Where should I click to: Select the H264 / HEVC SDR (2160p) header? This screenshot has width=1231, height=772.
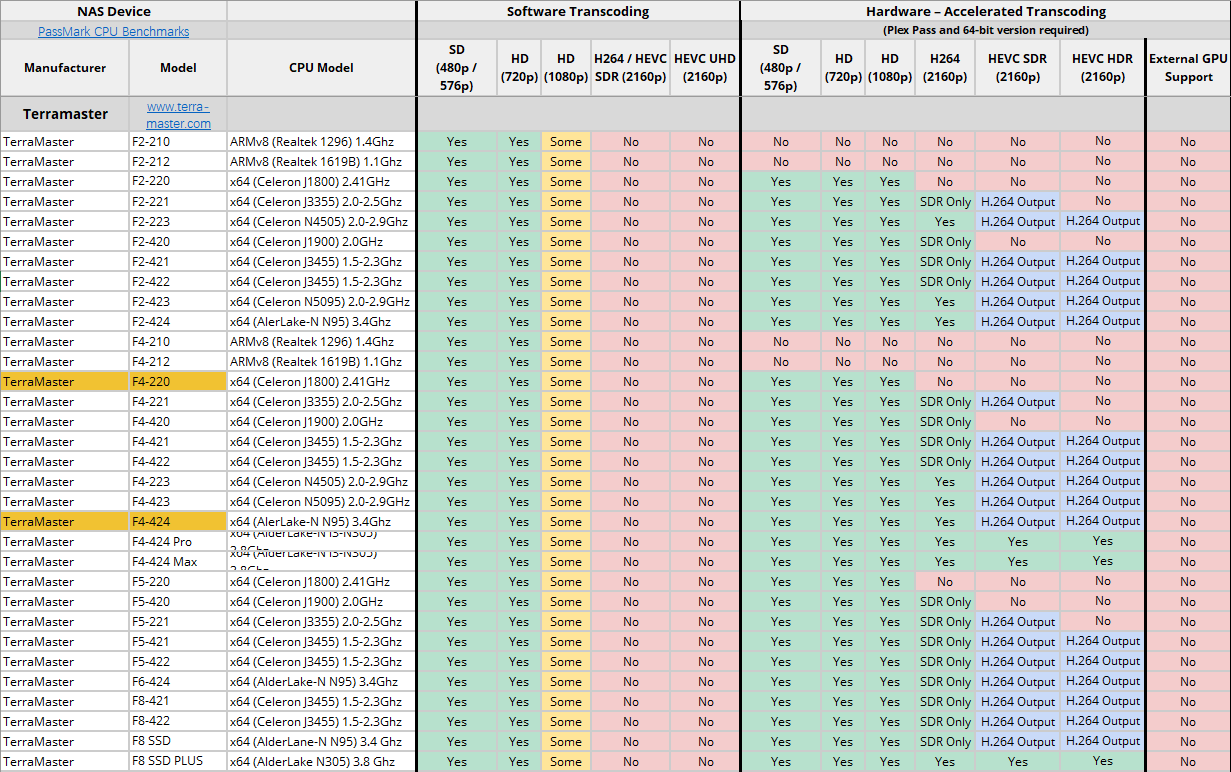630,68
